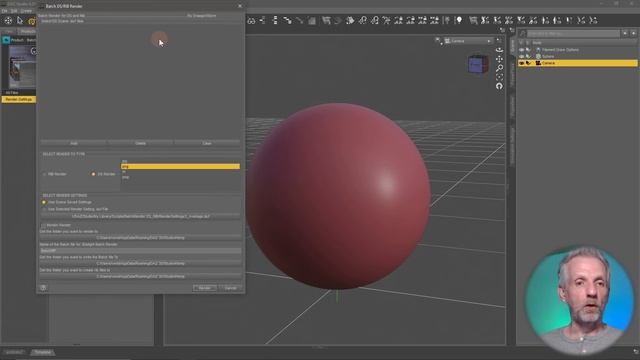Click the Scene pane search field
Image resolution: width=640 pixels, height=360 pixels.
[x=573, y=33]
